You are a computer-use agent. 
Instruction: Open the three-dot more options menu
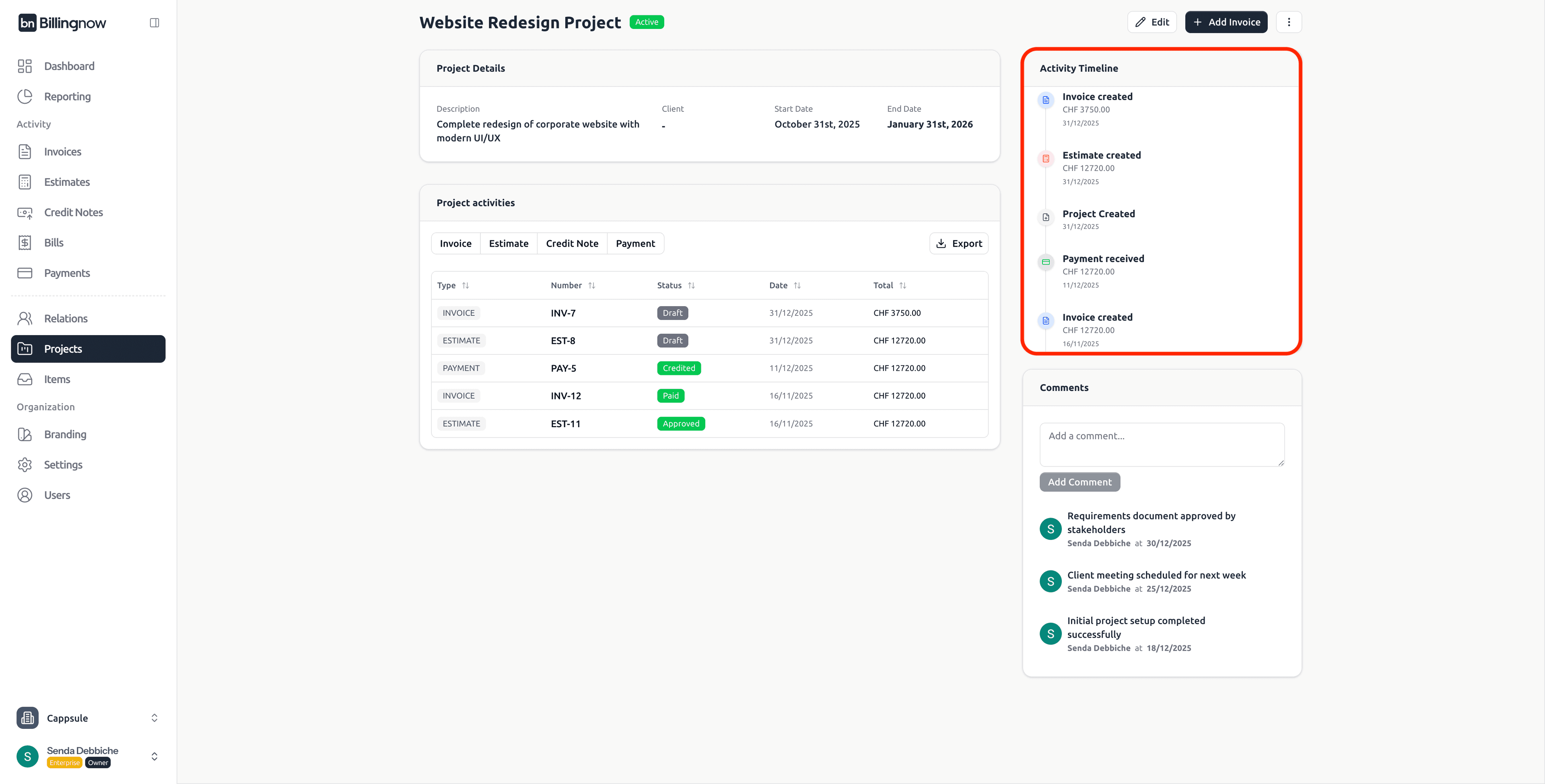(1288, 22)
